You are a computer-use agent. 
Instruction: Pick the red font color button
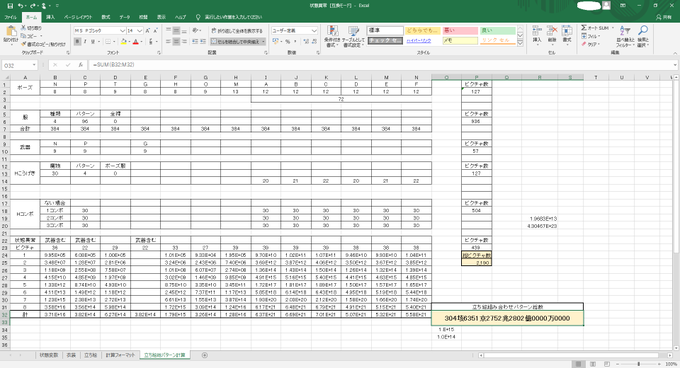pos(135,42)
